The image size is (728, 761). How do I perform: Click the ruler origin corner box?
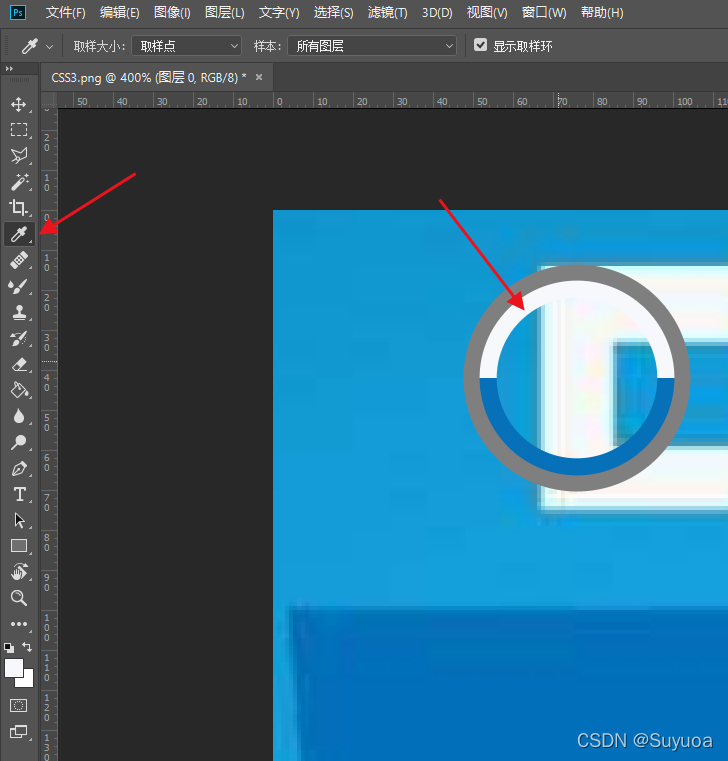click(49, 100)
